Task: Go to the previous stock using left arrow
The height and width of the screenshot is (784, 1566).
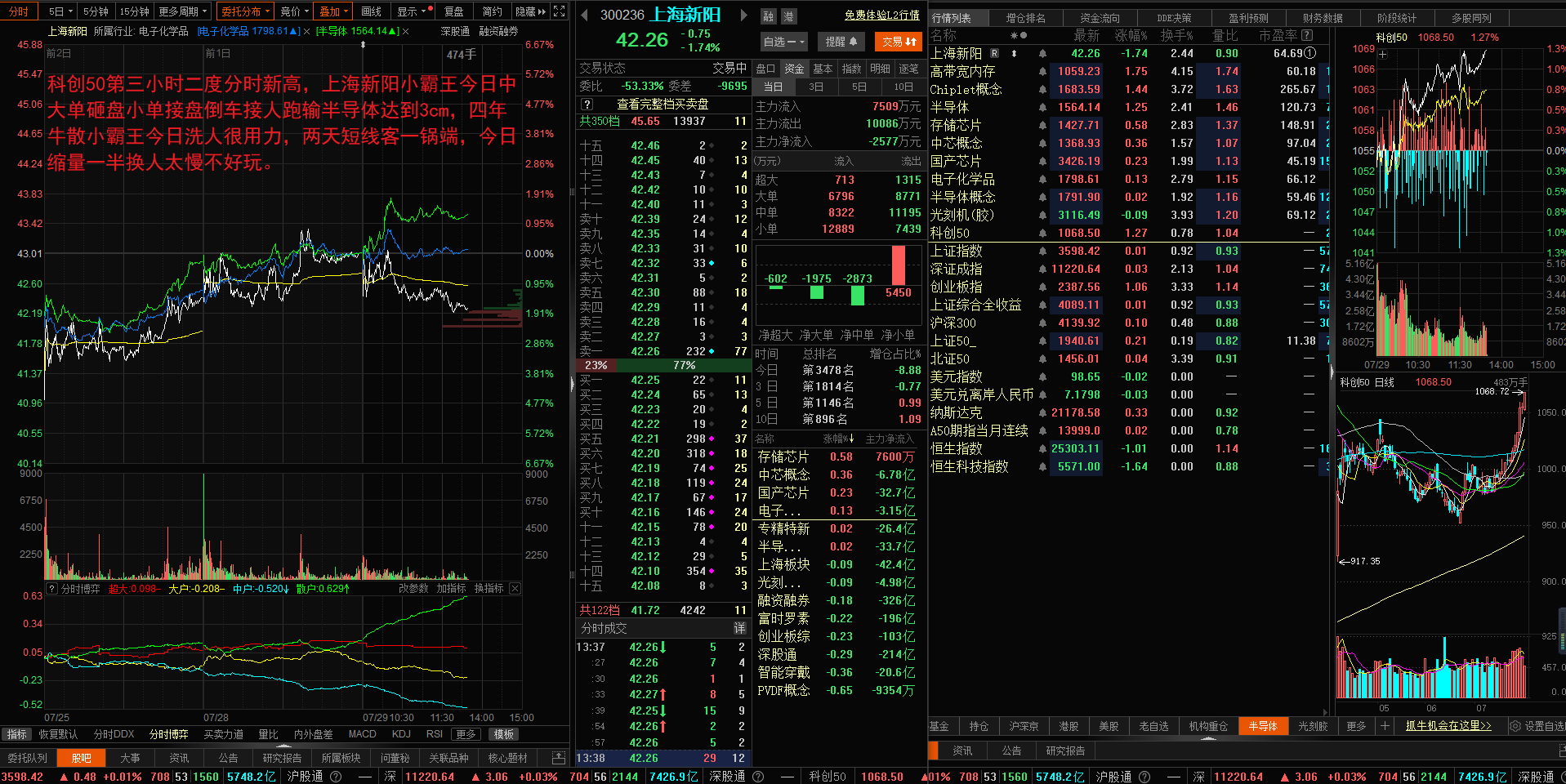Action: (584, 15)
